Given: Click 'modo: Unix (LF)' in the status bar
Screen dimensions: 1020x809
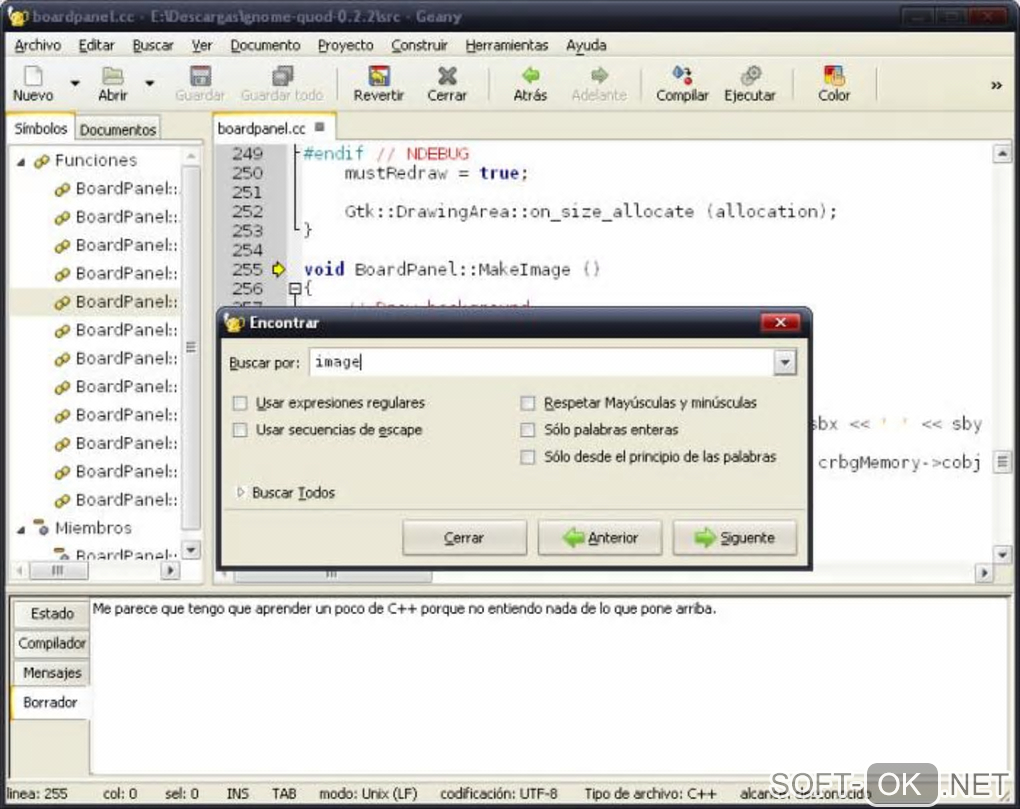Looking at the screenshot, I should click(368, 793).
